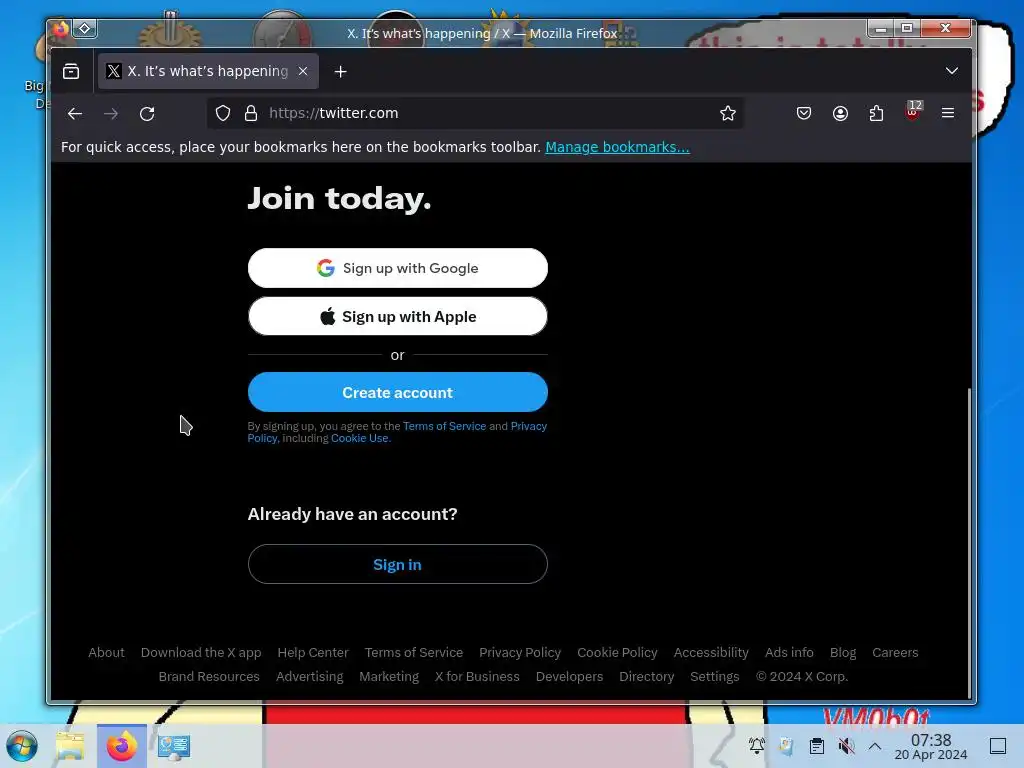Screen dimensions: 1024x768
Task: Click Sign up with Apple button
Action: (x=398, y=316)
